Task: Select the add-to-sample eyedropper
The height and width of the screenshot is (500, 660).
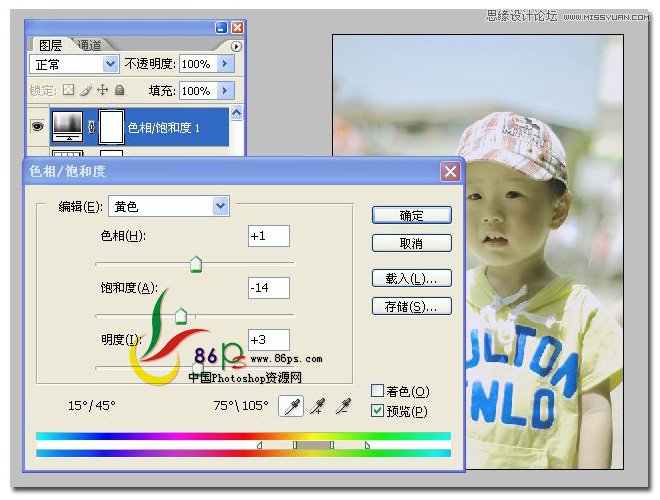Action: coord(317,407)
